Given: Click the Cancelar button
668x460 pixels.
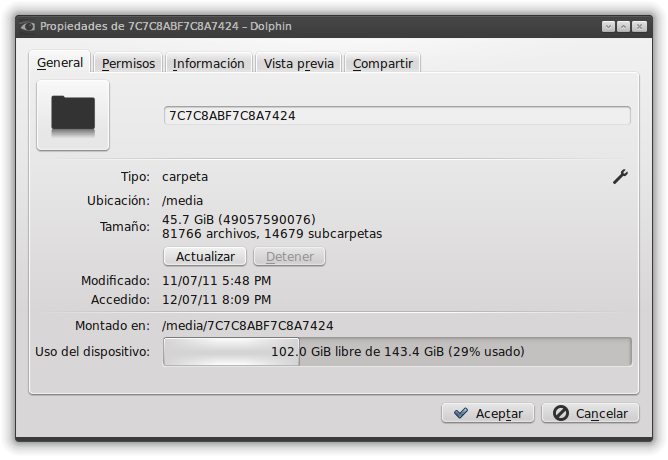Looking at the screenshot, I should pos(590,413).
